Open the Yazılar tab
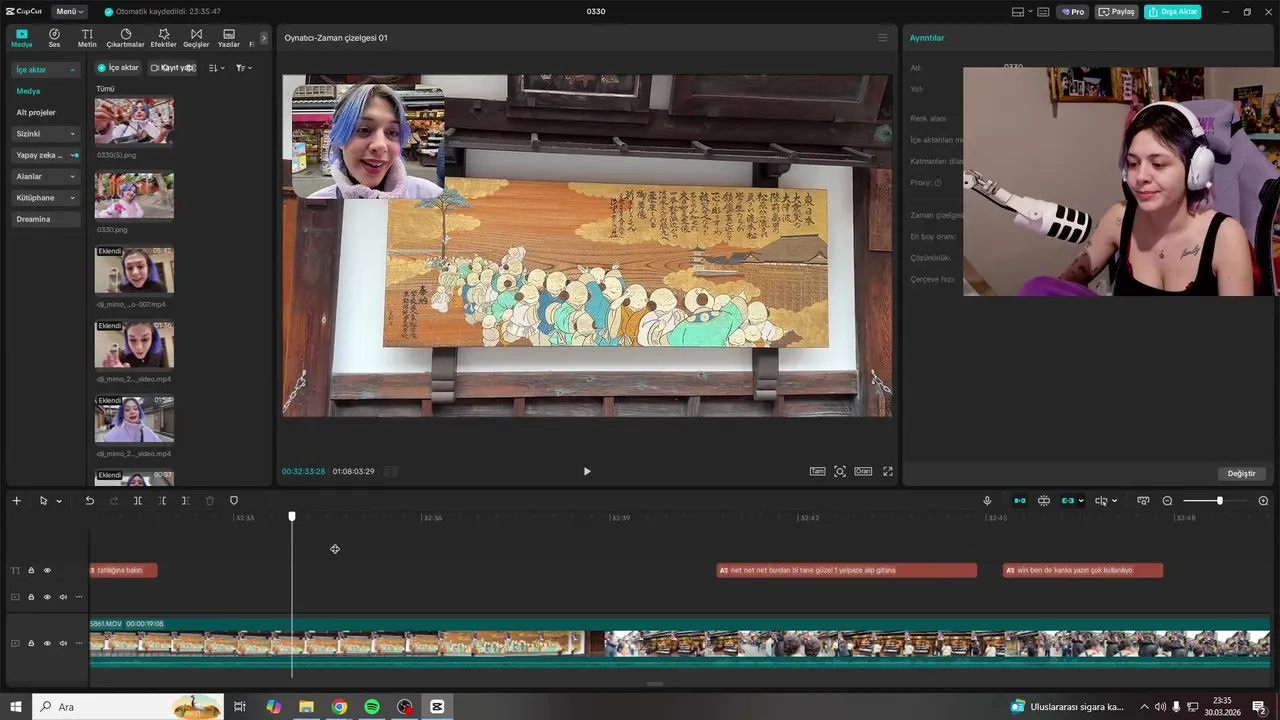Screen dimensions: 1280x720 point(229,38)
